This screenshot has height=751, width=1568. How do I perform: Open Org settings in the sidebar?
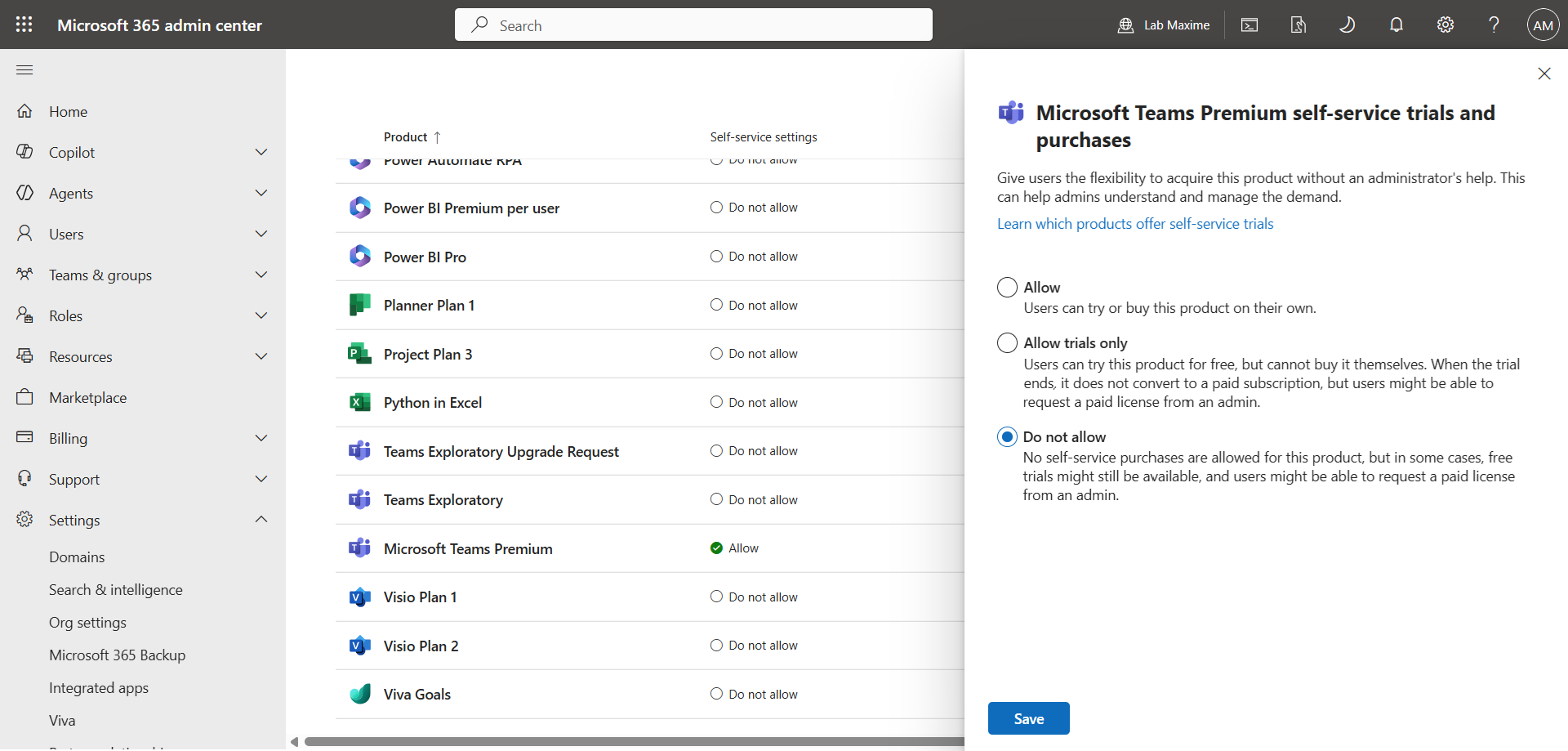click(87, 622)
